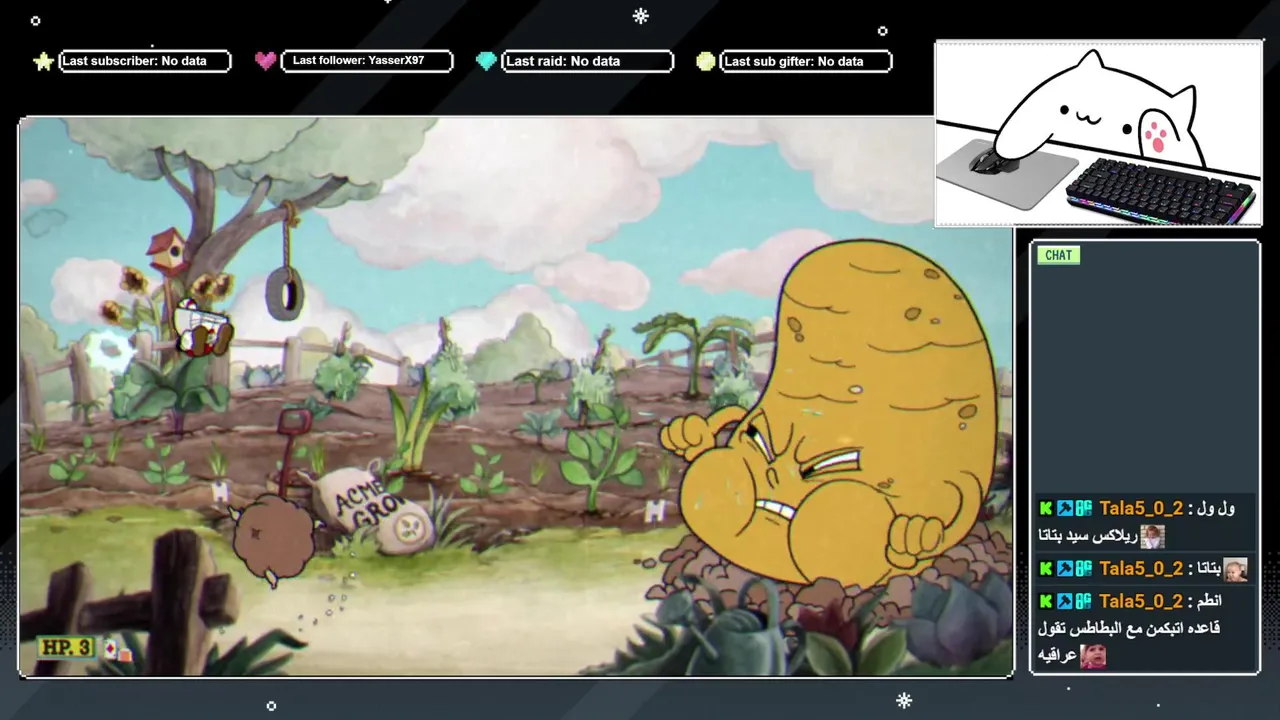Click the Cuphead character jumping near the tree
The image size is (1280, 720).
(x=203, y=327)
